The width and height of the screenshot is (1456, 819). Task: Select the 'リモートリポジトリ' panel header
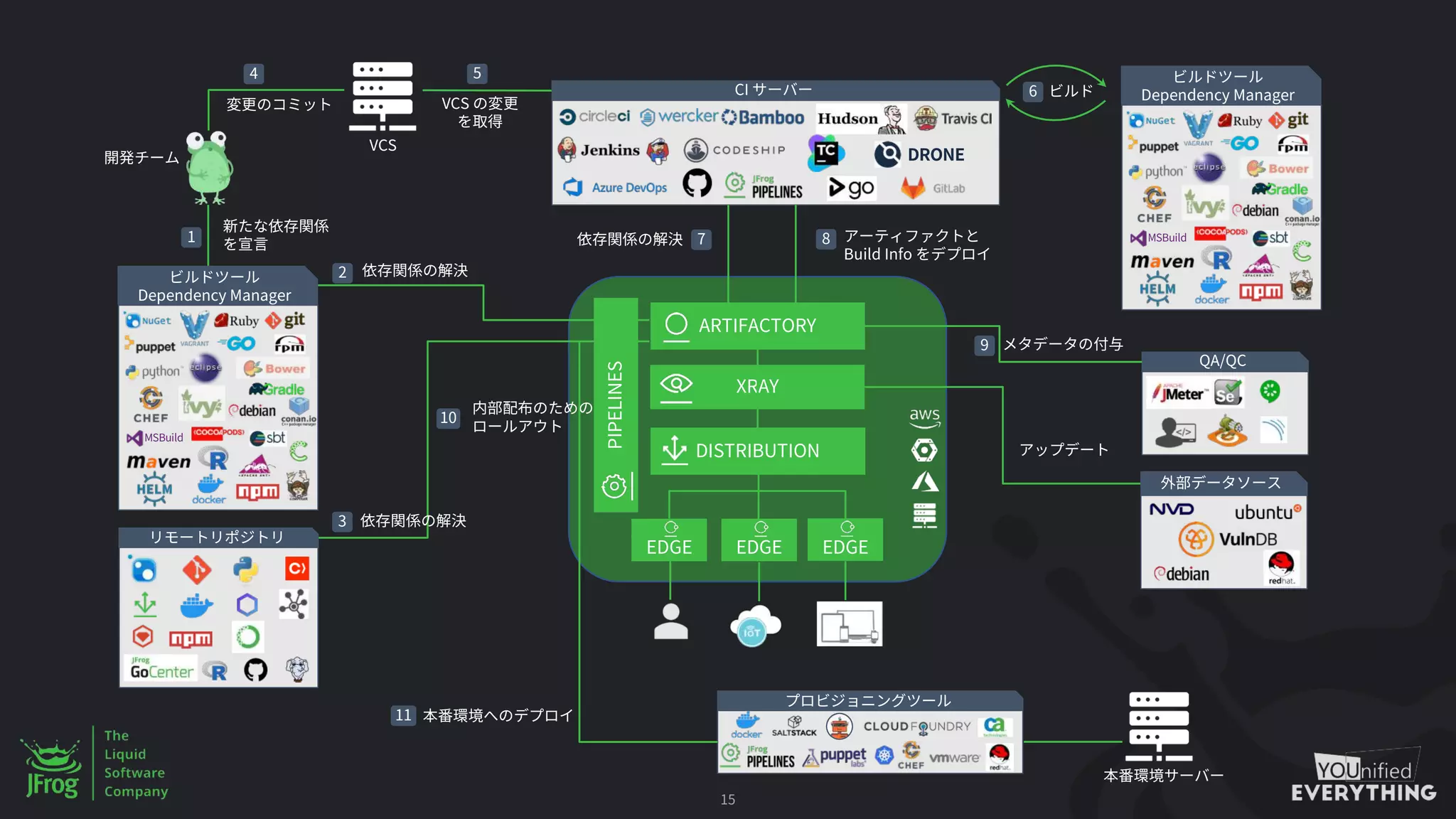(x=217, y=537)
